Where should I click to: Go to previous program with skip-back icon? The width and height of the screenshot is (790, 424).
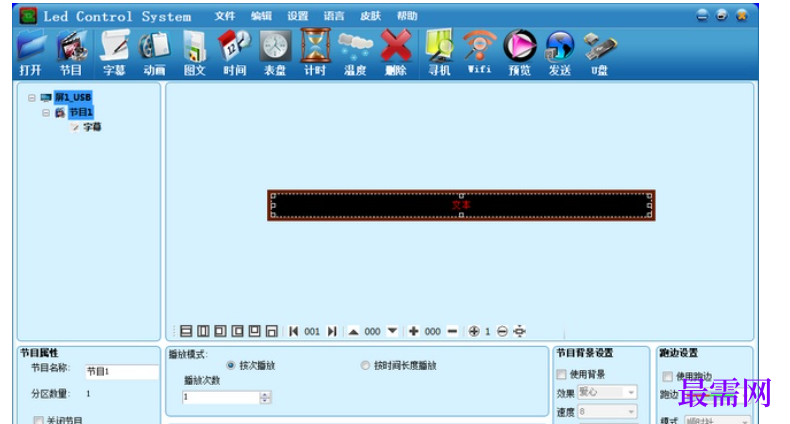[x=293, y=331]
